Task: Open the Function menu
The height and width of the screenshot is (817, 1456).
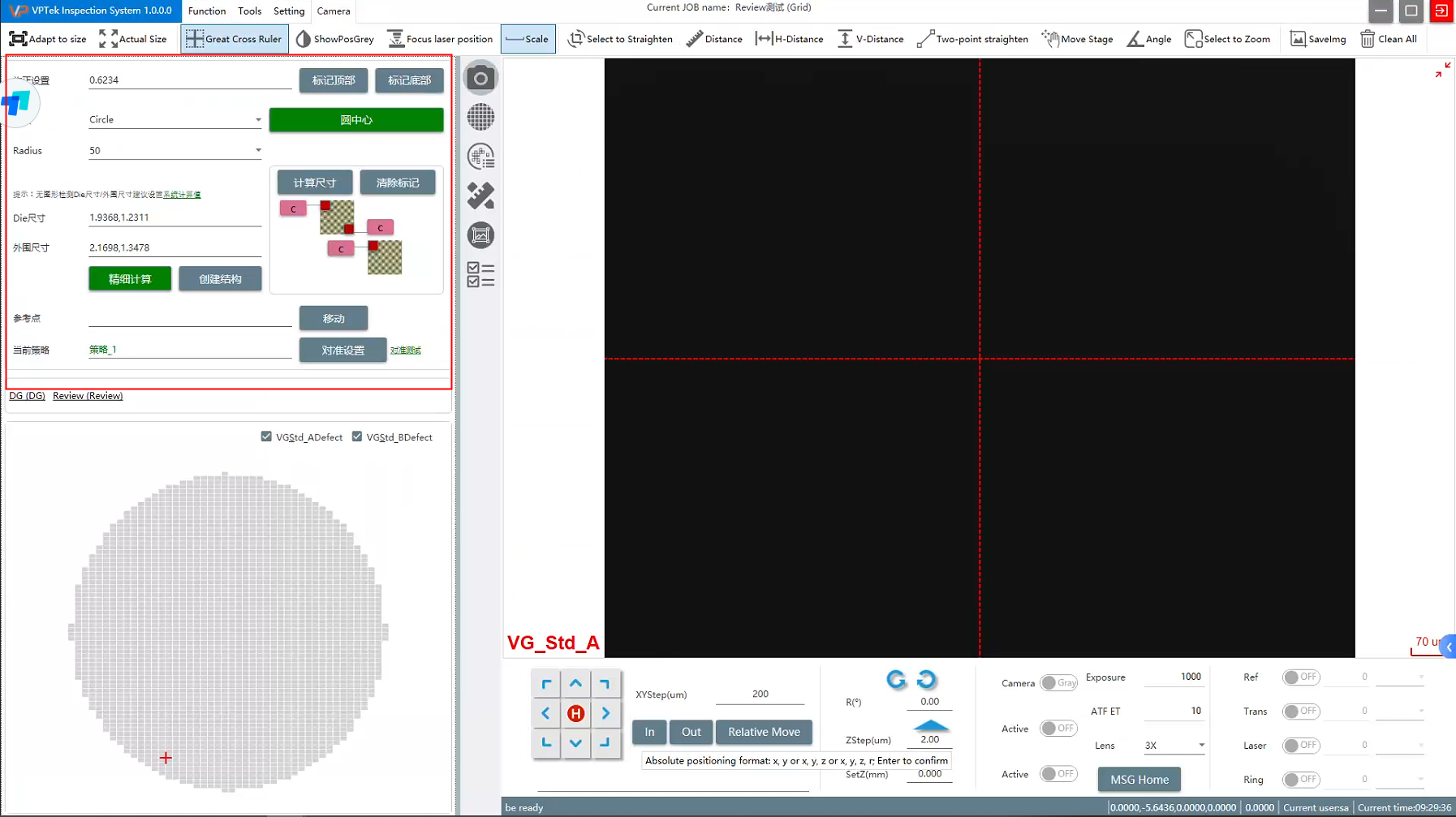Action: pyautogui.click(x=207, y=11)
